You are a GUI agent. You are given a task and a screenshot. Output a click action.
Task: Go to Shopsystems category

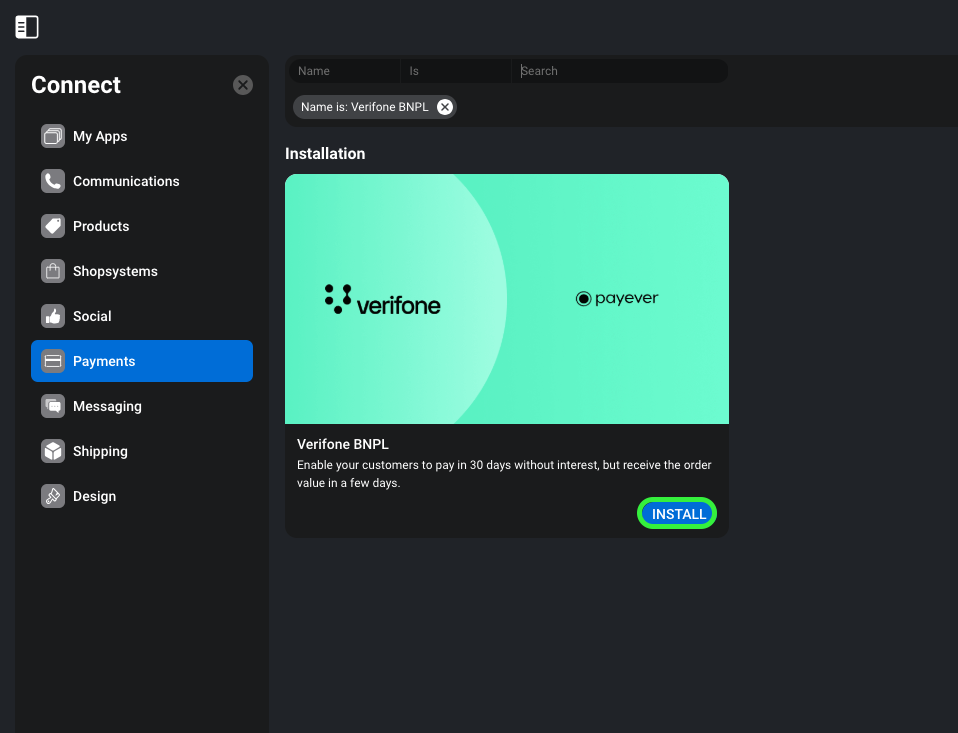(142, 271)
